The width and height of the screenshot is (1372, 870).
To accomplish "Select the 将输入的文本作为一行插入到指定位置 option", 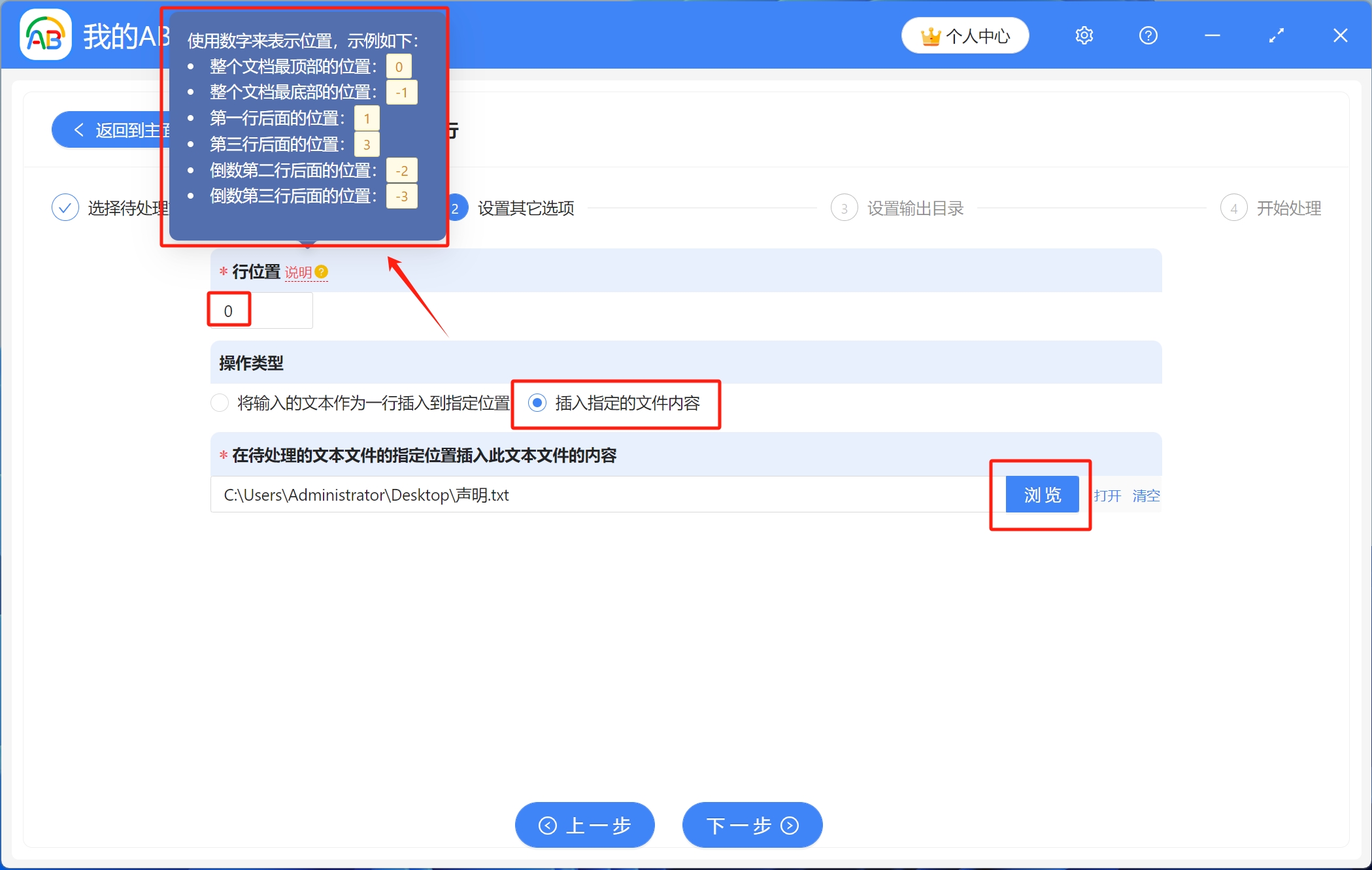I will (x=219, y=403).
